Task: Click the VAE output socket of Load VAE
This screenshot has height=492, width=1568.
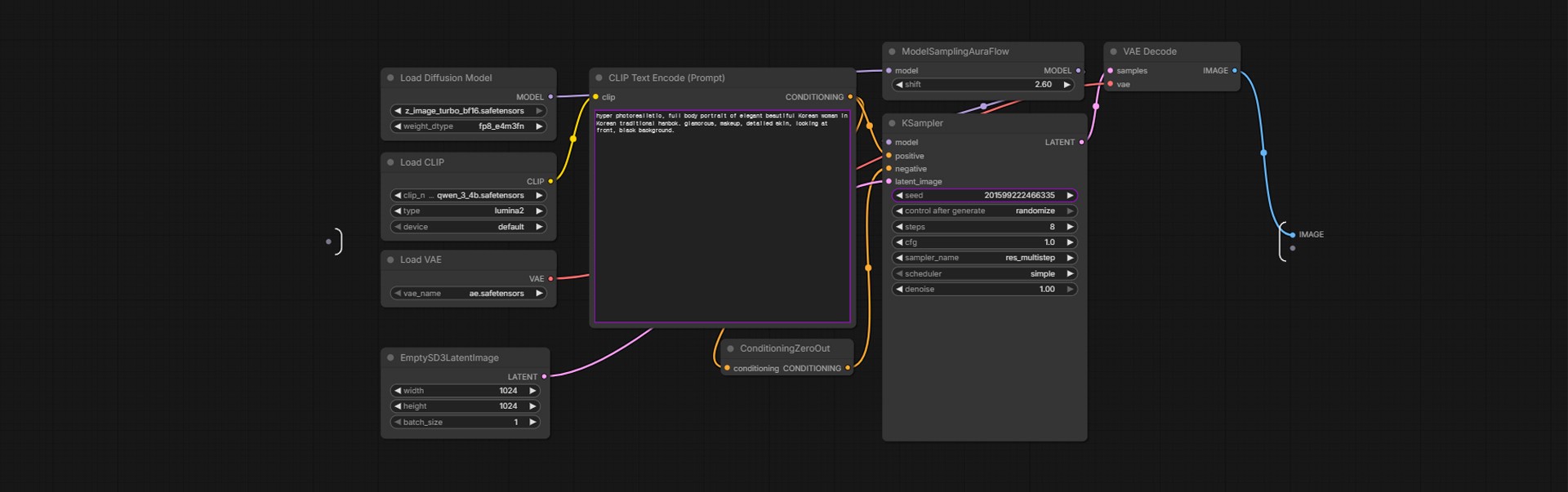Action: click(x=550, y=279)
